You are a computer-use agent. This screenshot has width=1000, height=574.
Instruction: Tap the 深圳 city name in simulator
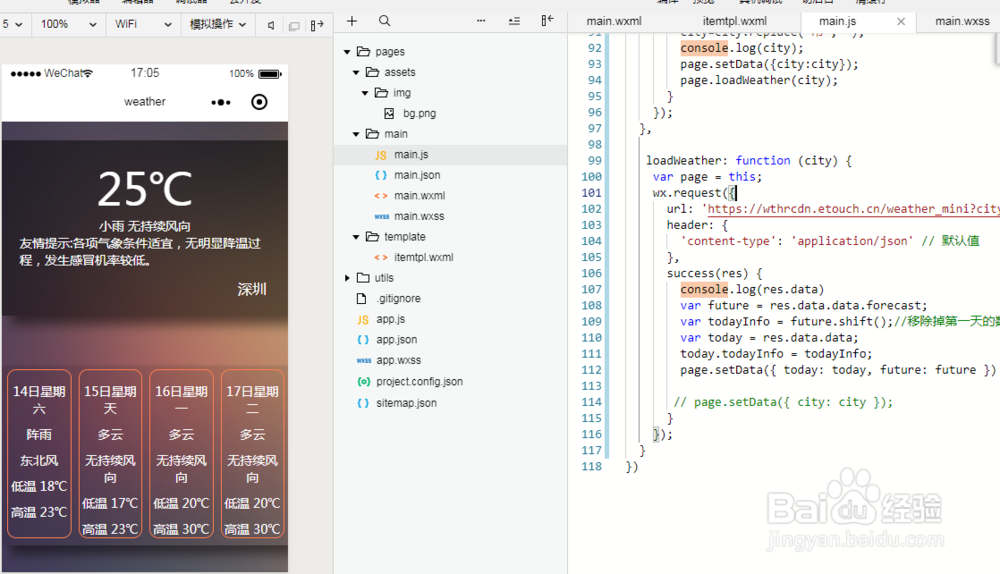point(252,290)
